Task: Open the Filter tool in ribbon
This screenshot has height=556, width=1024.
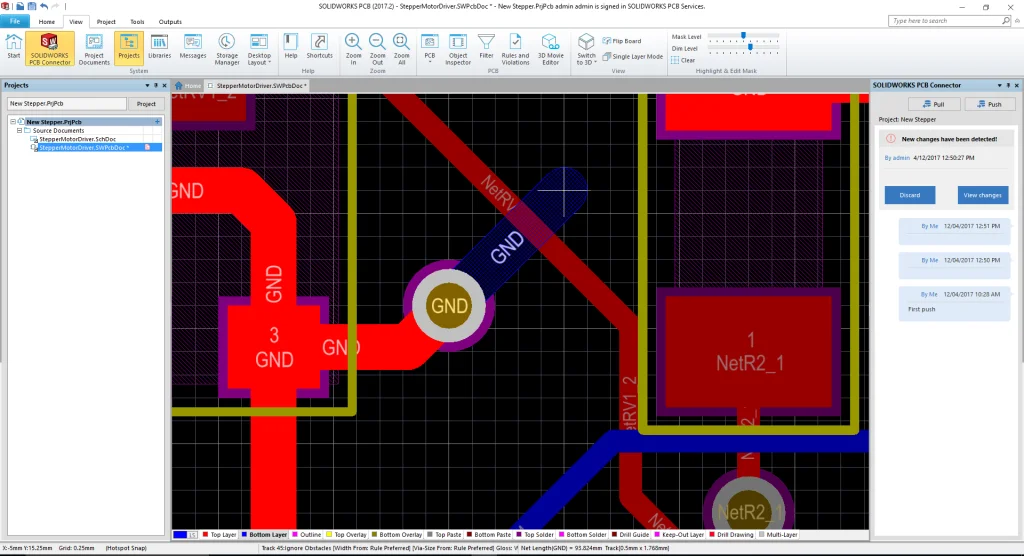Action: coord(486,48)
